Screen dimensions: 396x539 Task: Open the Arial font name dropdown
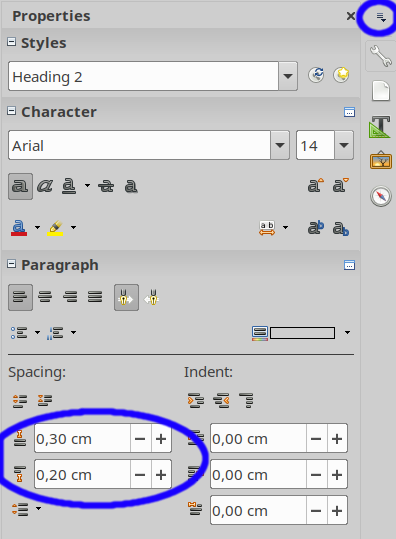pos(280,145)
